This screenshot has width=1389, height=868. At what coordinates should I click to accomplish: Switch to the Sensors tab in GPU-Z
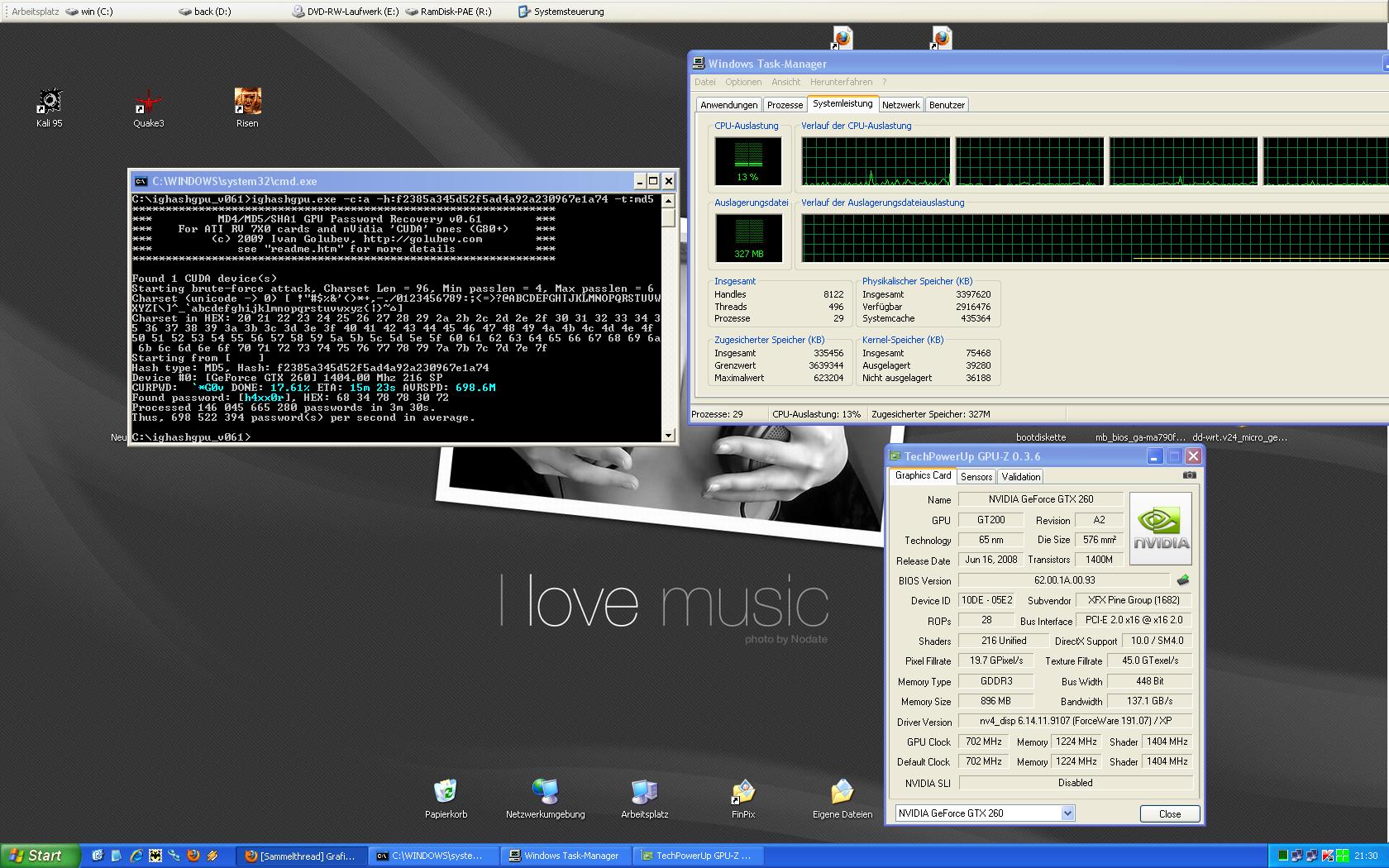(976, 477)
